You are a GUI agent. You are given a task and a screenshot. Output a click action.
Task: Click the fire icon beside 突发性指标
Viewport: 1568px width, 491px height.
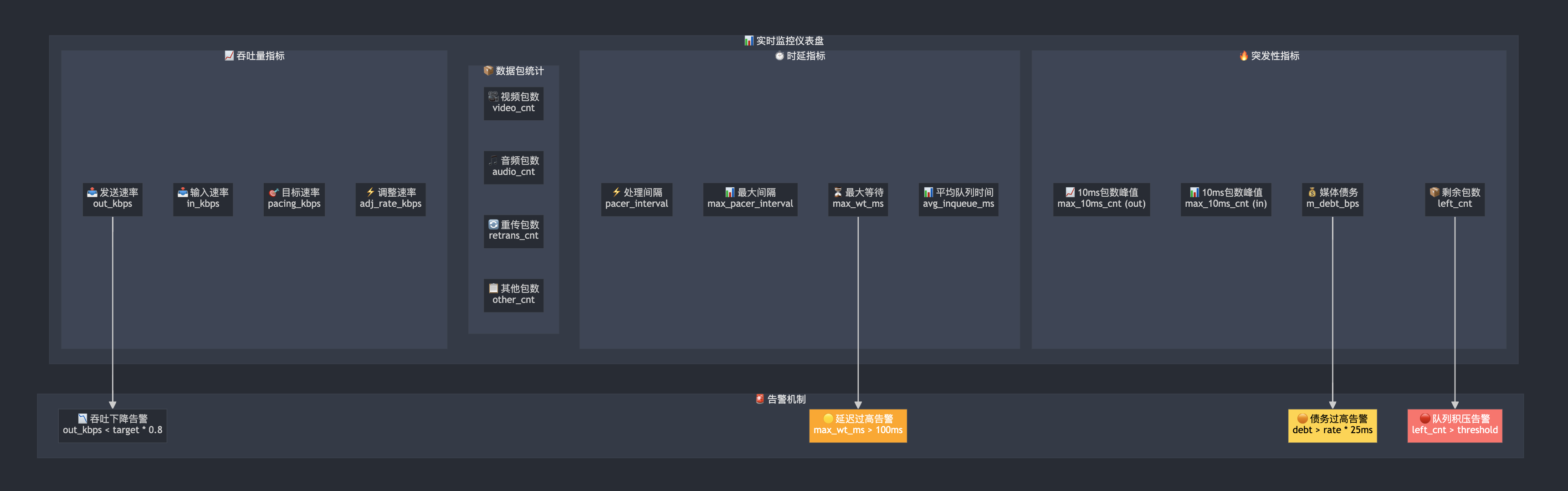[x=1244, y=56]
